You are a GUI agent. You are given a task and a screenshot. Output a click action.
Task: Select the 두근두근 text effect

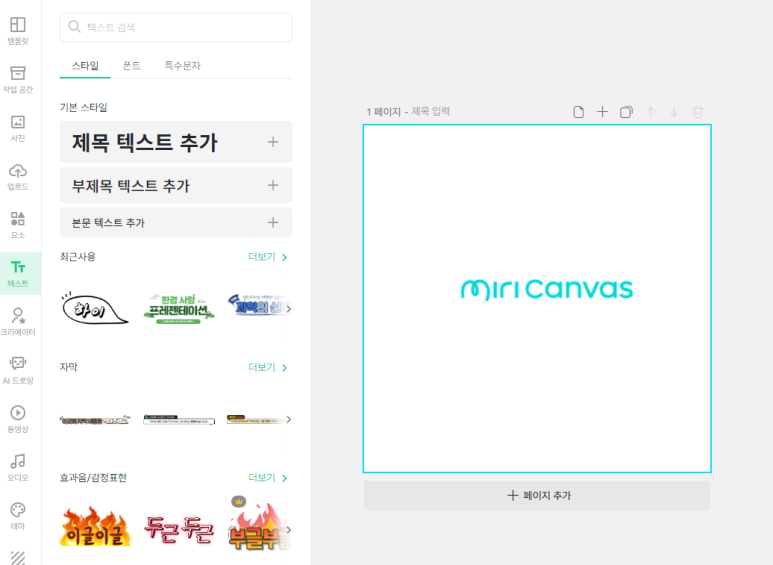(179, 530)
